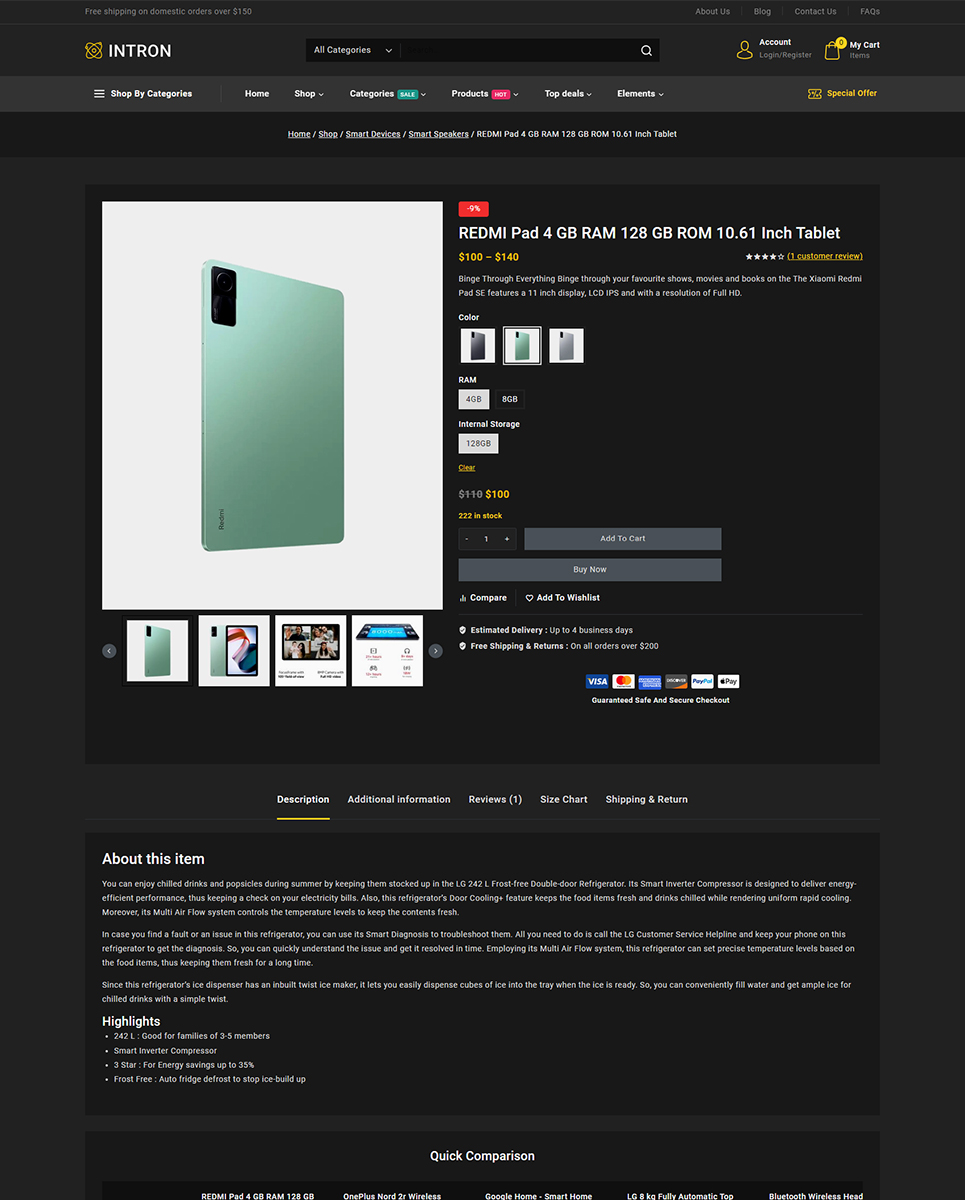965x1200 pixels.
Task: Toggle the 128GB internal storage option
Action: coord(478,443)
